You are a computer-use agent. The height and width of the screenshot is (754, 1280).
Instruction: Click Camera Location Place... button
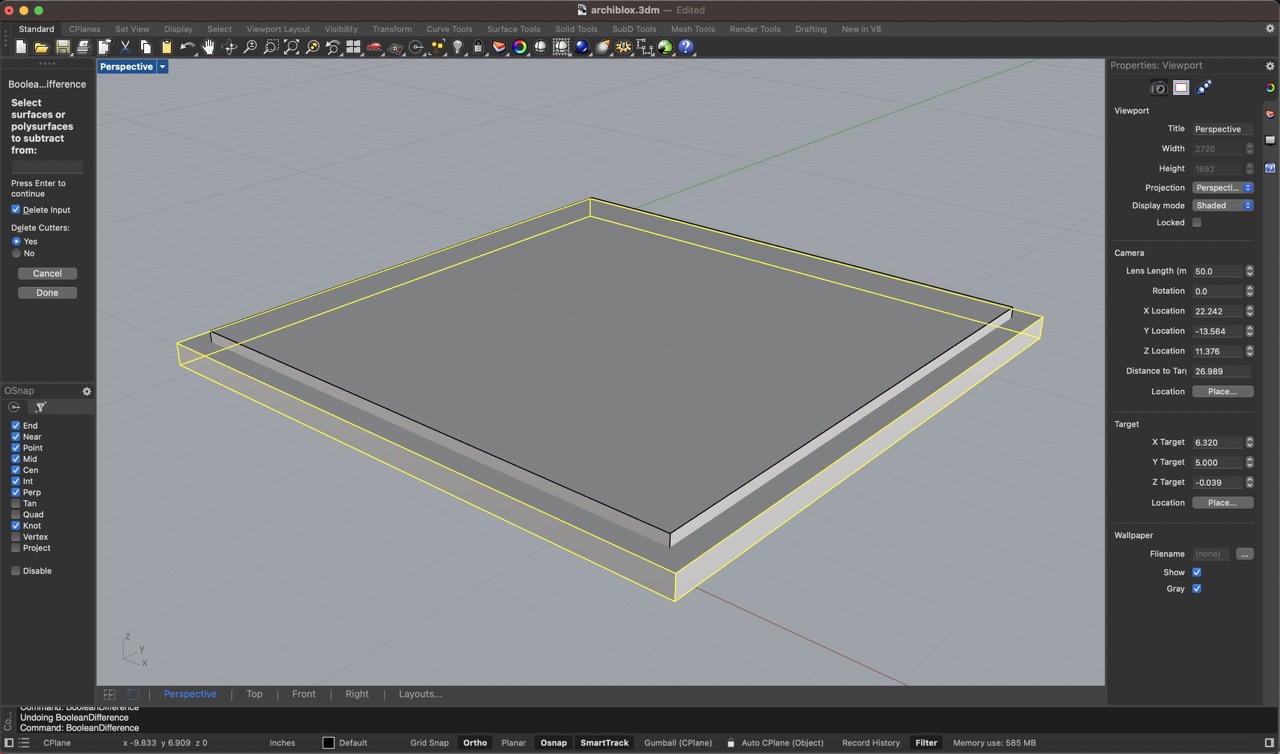1223,392
